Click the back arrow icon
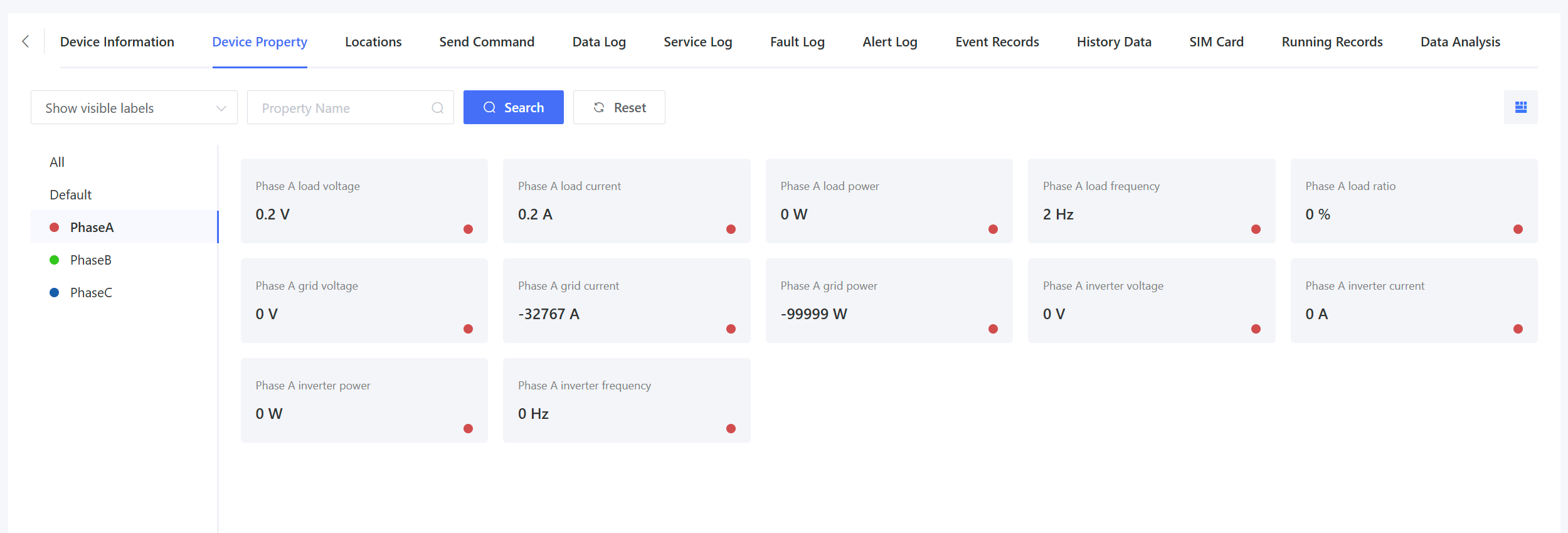The height and width of the screenshot is (533, 1568). [x=26, y=41]
